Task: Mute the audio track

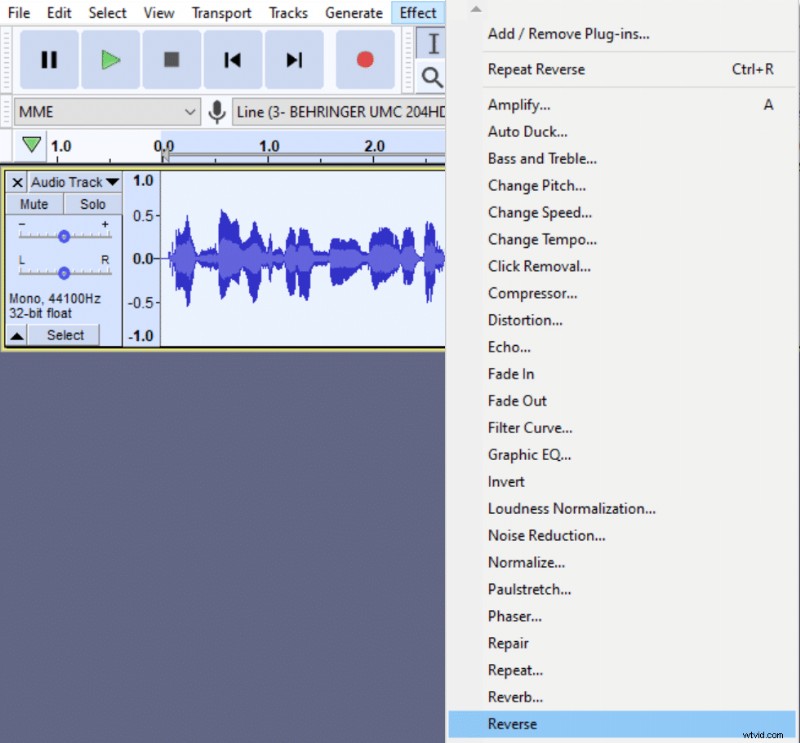Action: [34, 203]
